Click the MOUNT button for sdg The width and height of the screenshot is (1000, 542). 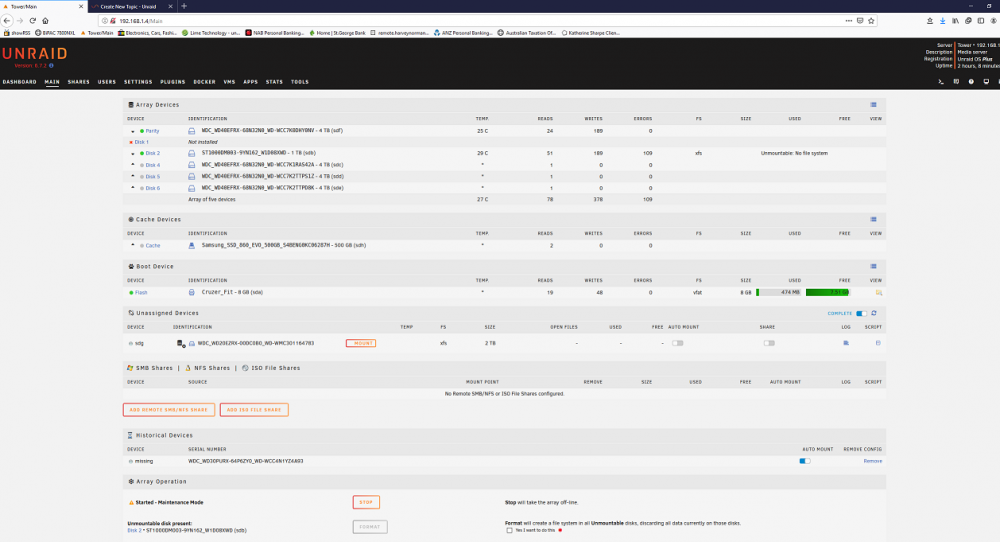click(361, 343)
